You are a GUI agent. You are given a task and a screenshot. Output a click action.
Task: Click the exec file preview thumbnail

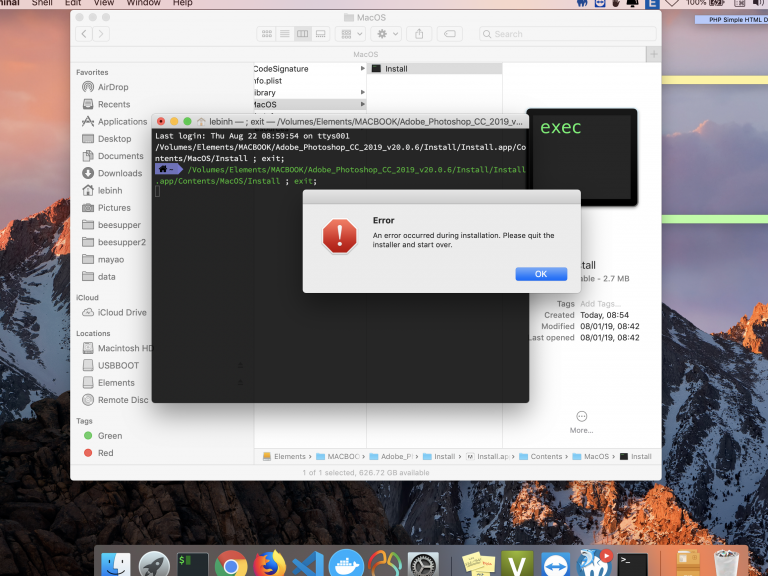pos(582,157)
